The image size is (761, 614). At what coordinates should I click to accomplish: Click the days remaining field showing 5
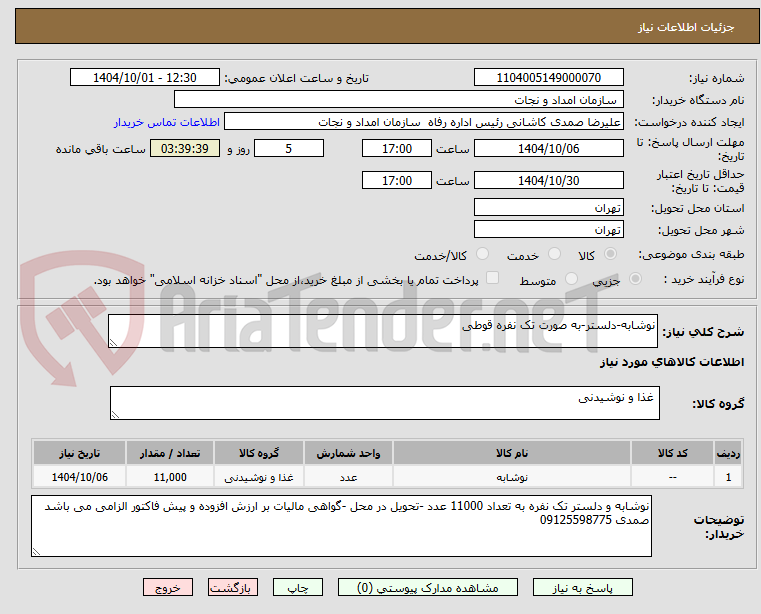[289, 149]
